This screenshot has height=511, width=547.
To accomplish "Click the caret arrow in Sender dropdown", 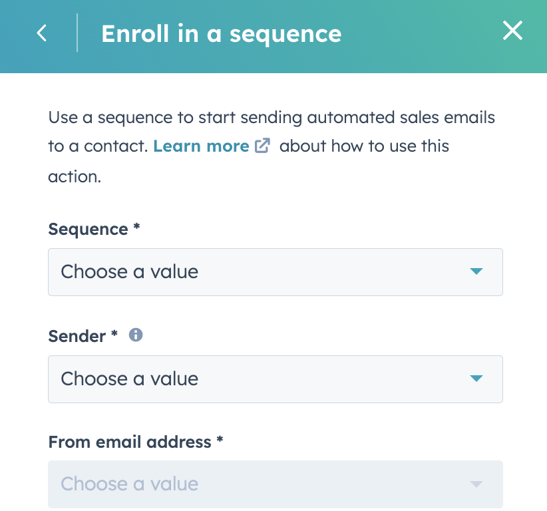I will point(476,378).
